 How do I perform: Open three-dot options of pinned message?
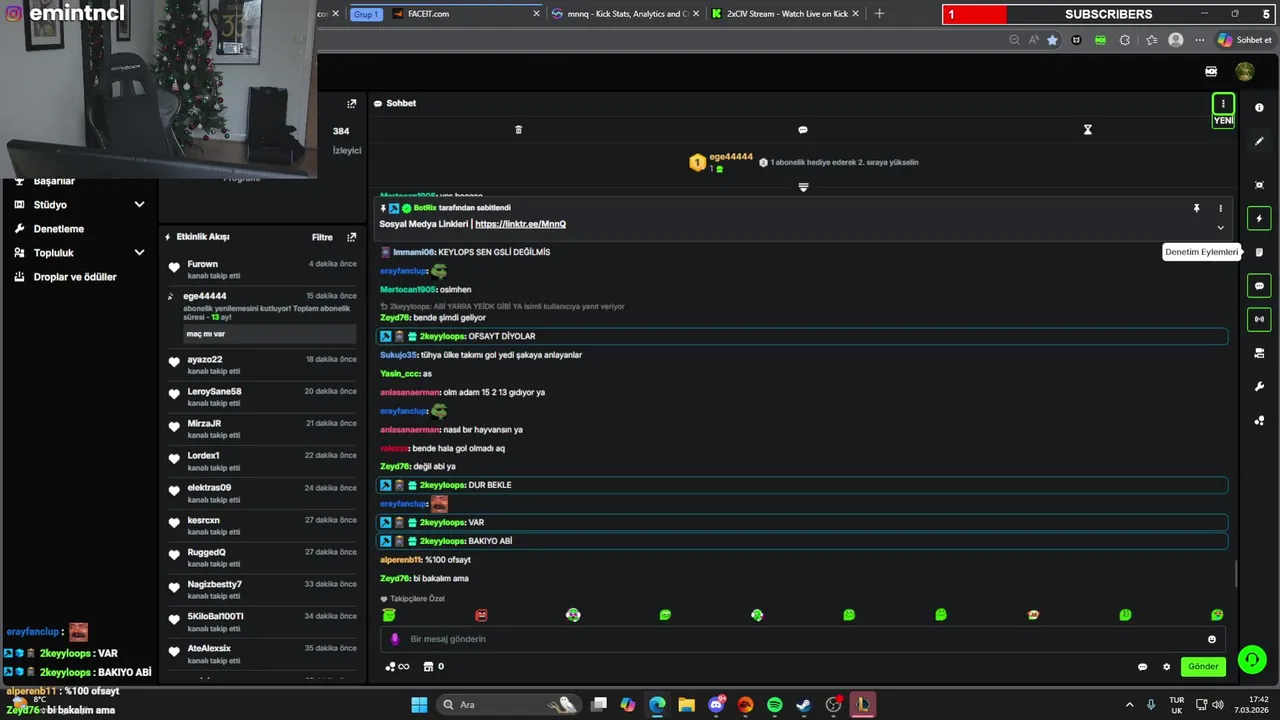pos(1220,208)
